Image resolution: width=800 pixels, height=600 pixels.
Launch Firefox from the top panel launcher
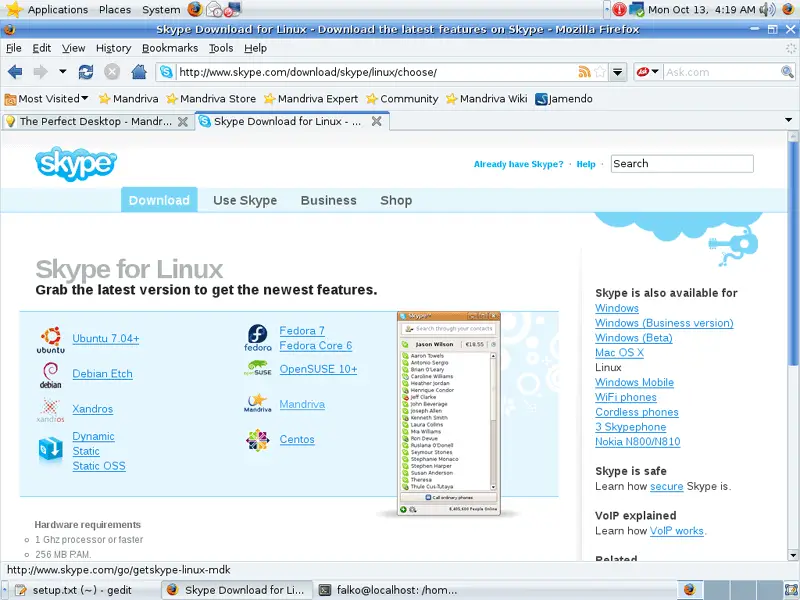[194, 9]
